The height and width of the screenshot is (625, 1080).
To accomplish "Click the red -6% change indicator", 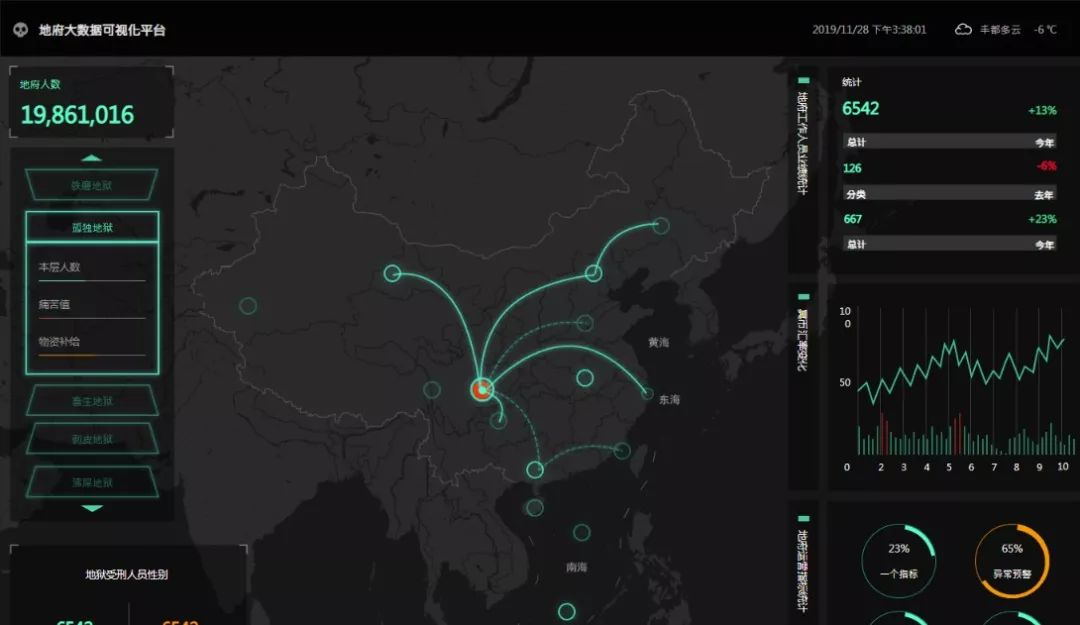I will pos(1046,166).
